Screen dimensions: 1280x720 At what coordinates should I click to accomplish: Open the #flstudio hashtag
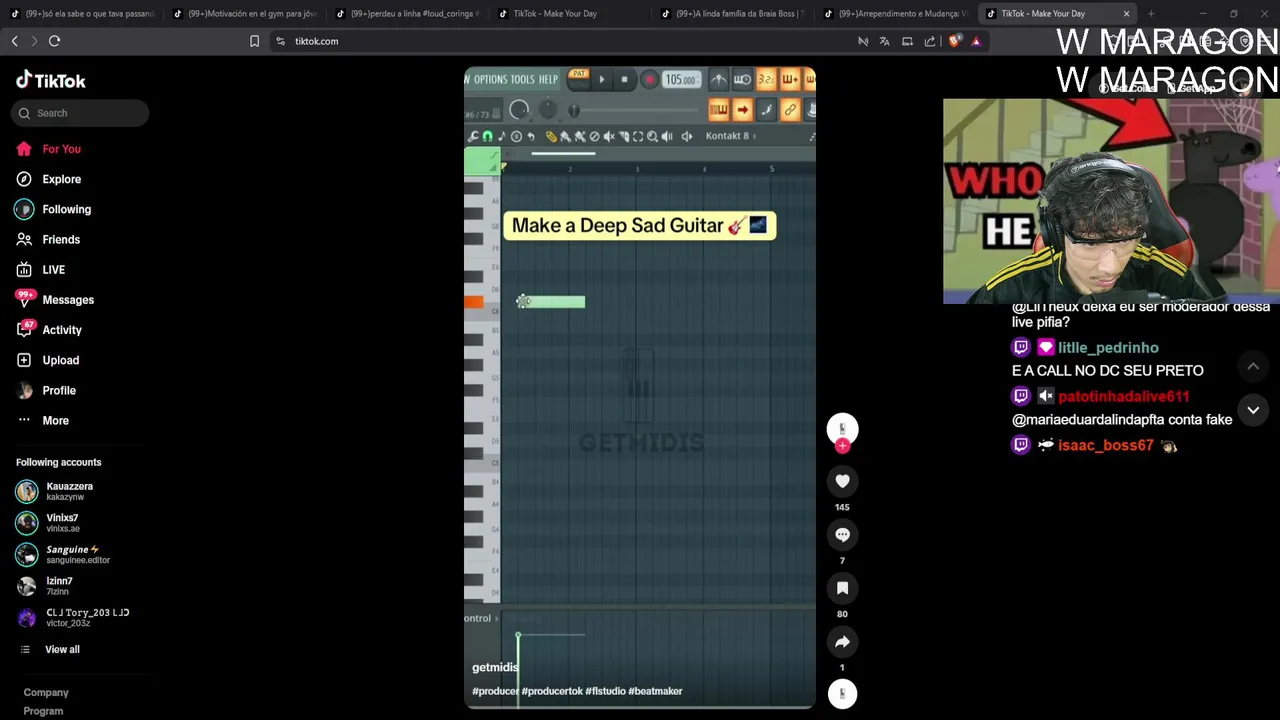[605, 691]
